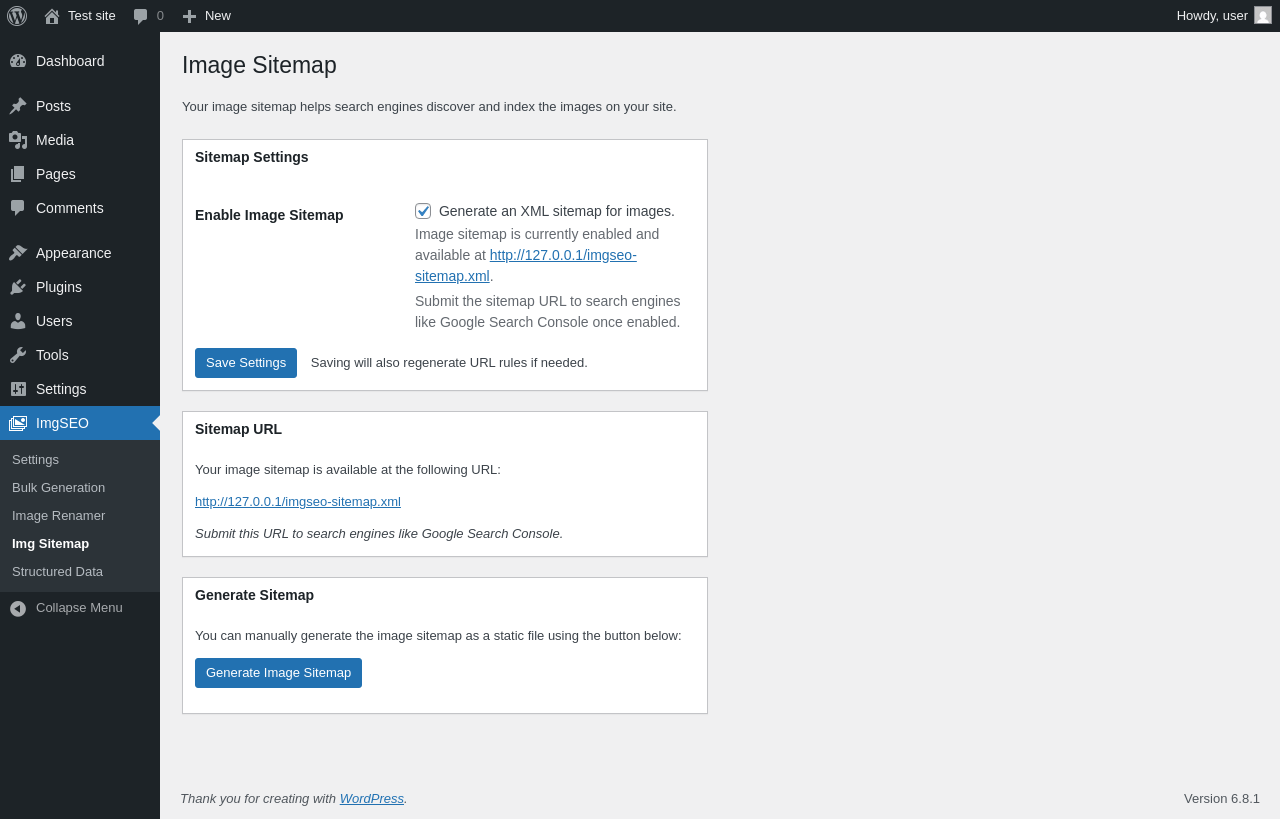Click the Image Sitemap page heading
Image resolution: width=1280 pixels, height=819 pixels.
259,65
